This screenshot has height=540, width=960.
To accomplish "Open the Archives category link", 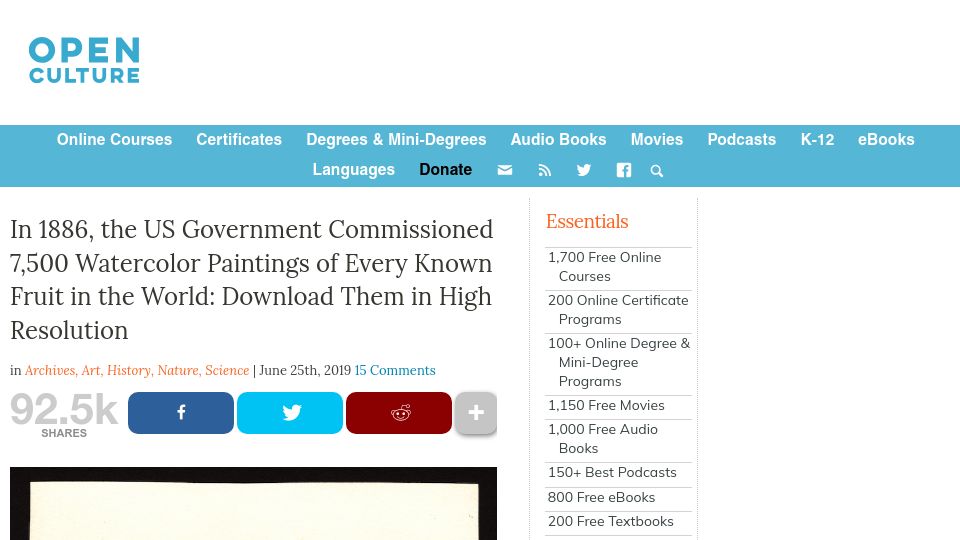I will click(51, 370).
